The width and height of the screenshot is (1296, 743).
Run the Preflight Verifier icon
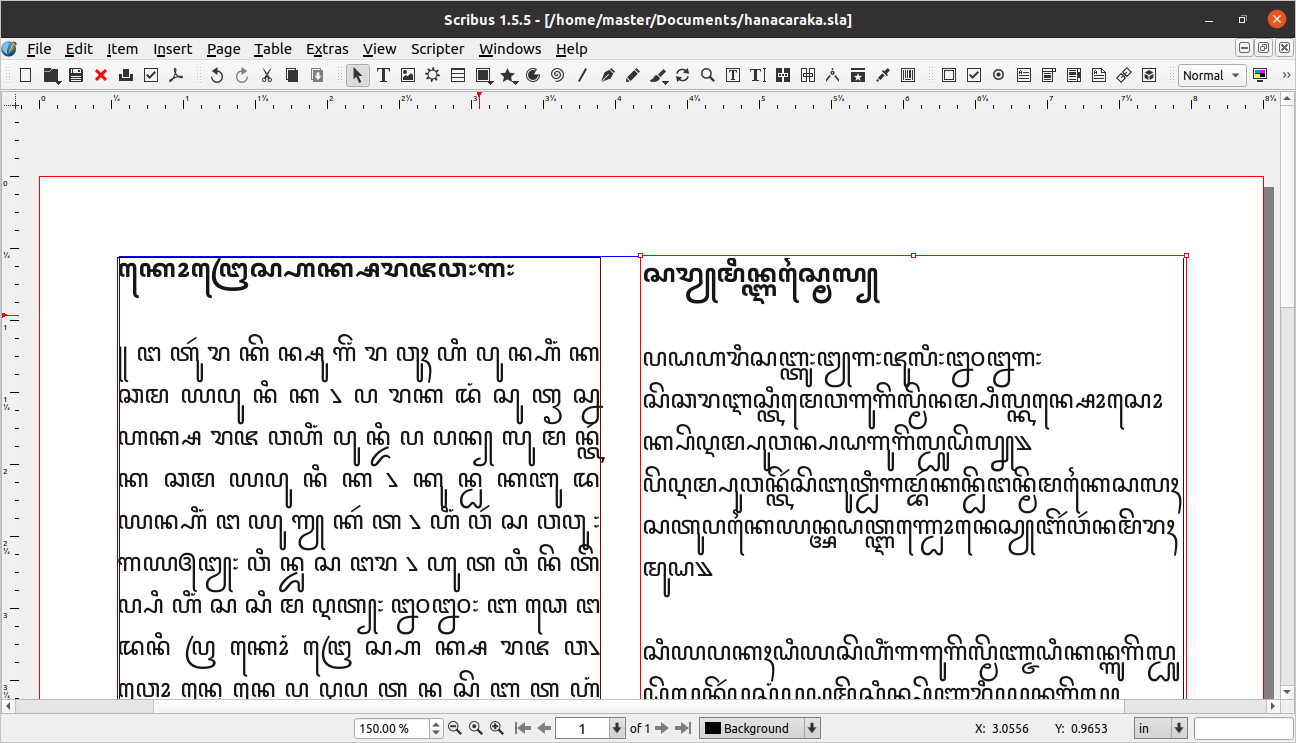151,75
